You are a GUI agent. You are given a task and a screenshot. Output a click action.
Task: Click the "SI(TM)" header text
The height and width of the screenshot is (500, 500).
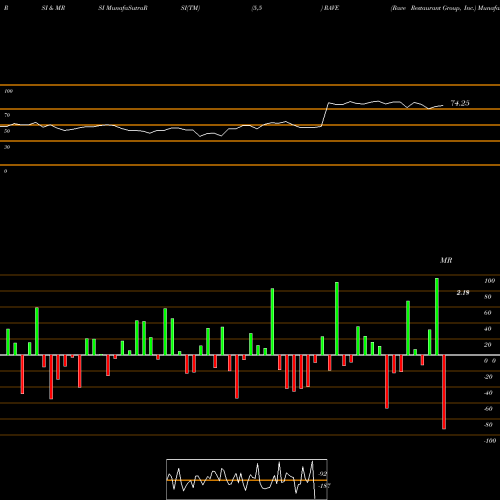point(190,8)
